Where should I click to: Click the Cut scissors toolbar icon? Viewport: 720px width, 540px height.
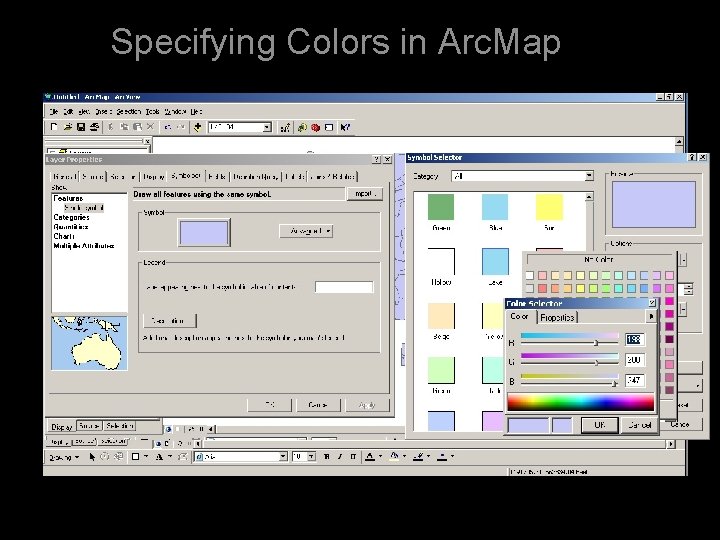(111, 127)
